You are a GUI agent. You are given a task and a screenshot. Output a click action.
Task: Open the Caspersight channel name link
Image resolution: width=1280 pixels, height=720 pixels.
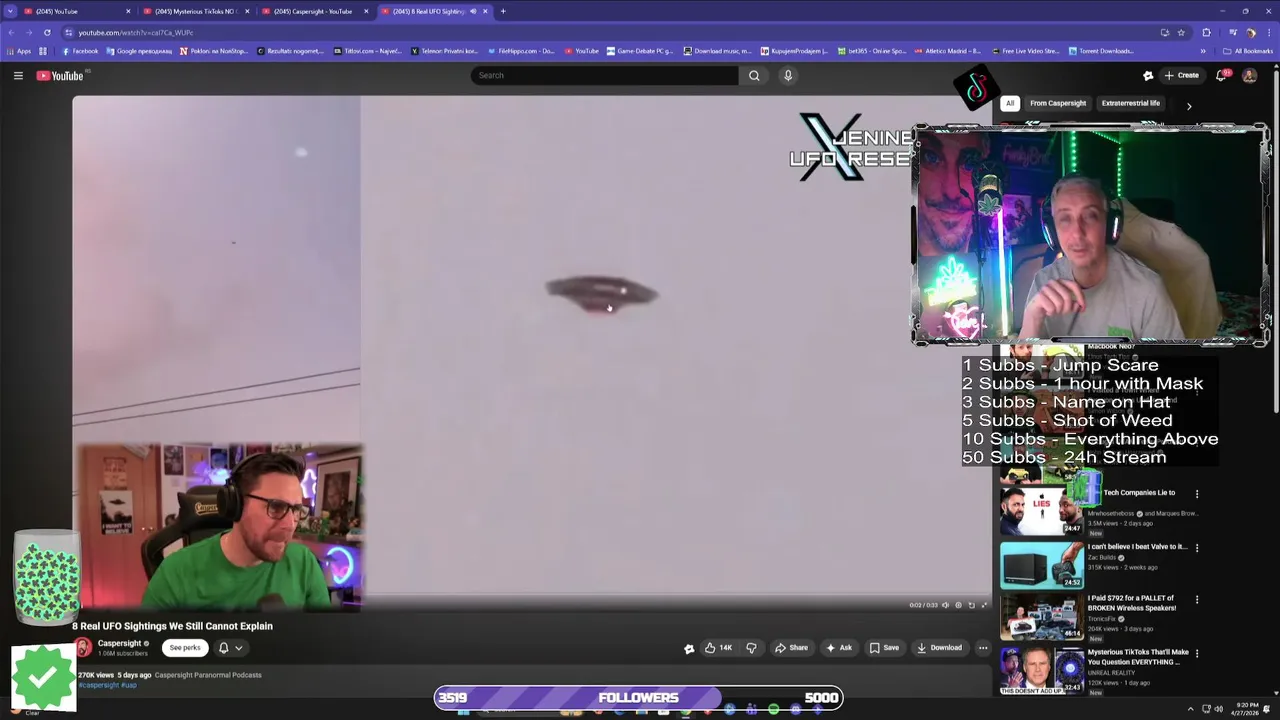pyautogui.click(x=119, y=644)
